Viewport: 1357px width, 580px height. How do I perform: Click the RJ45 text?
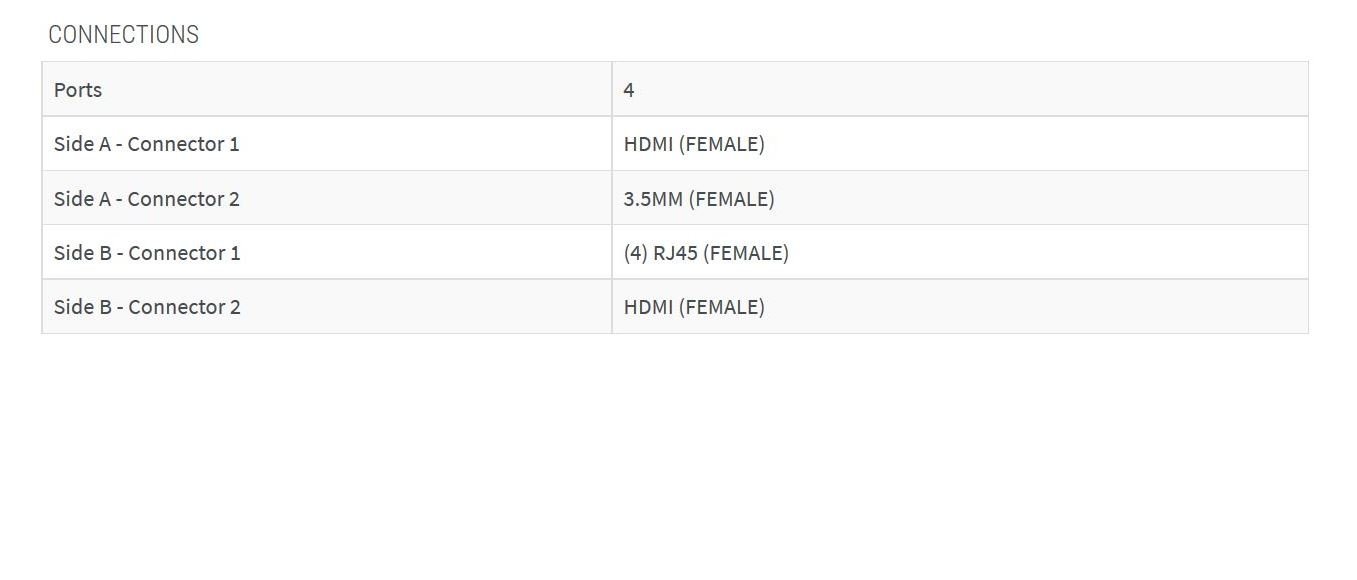tap(675, 253)
